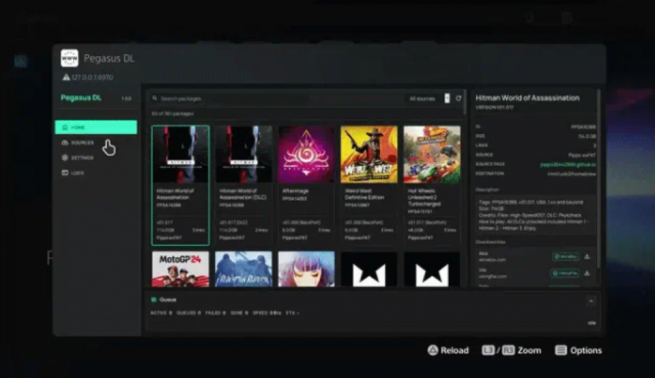Select the MotoGP 24 cover thumbnail
655x378 pixels.
pos(180,269)
